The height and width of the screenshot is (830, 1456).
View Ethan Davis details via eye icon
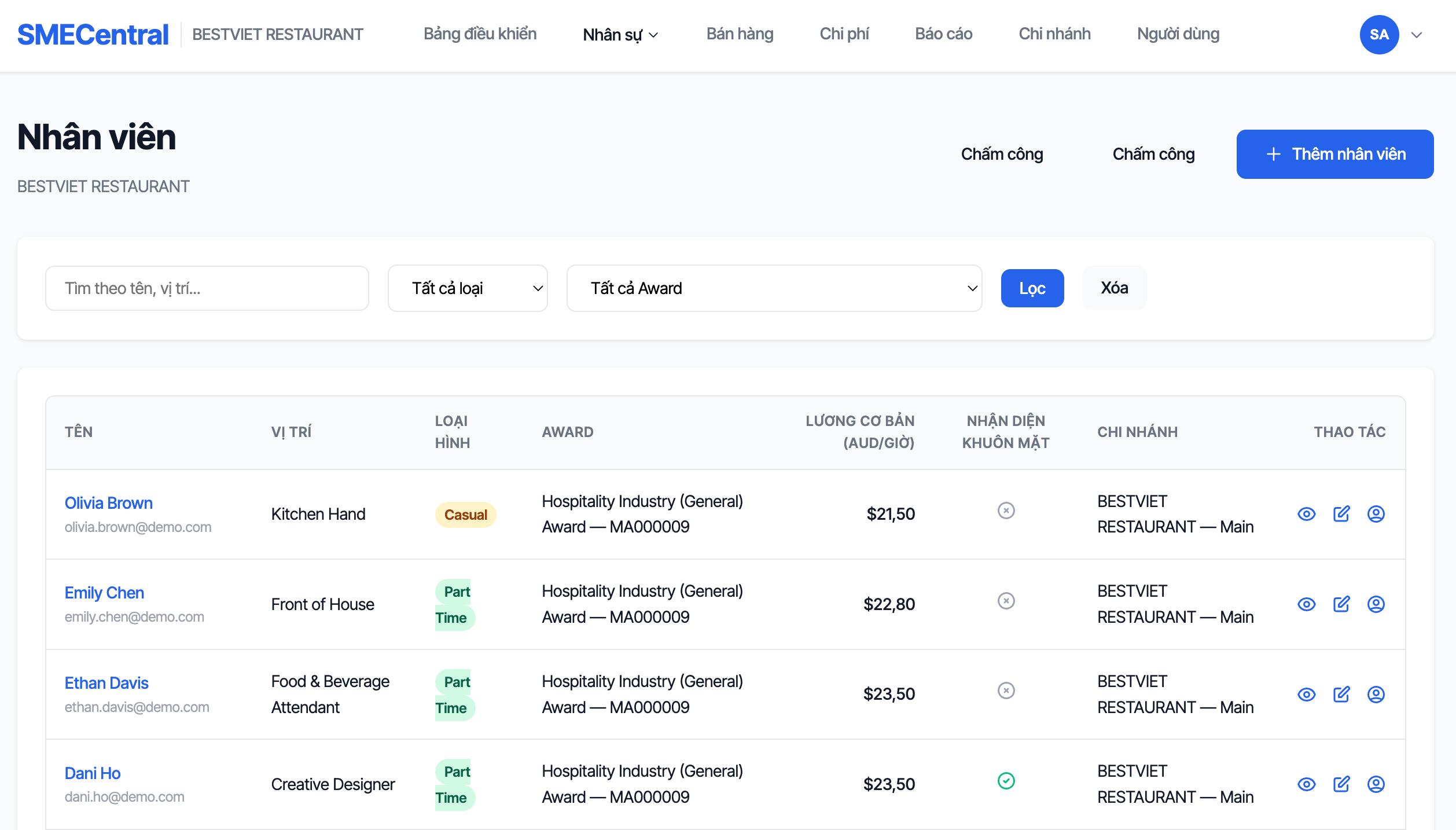point(1306,694)
